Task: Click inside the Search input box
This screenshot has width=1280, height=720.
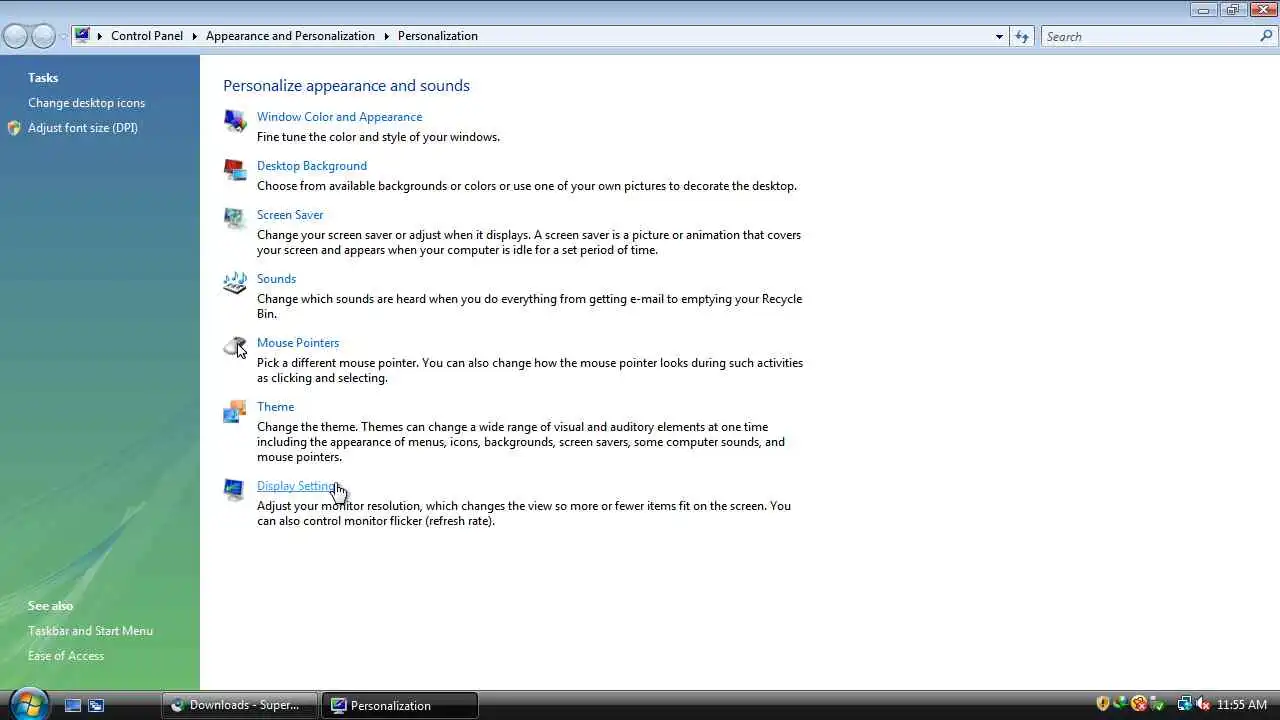Action: (x=1148, y=36)
